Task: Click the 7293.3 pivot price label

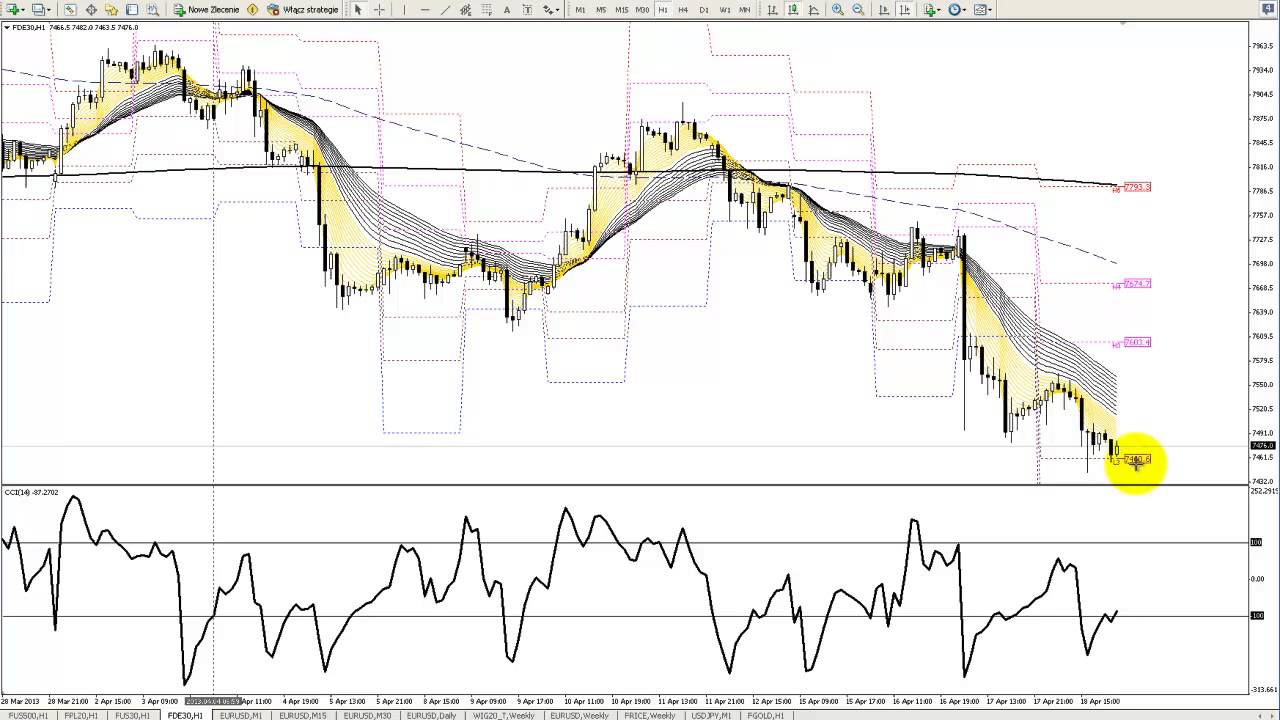Action: pos(1137,187)
